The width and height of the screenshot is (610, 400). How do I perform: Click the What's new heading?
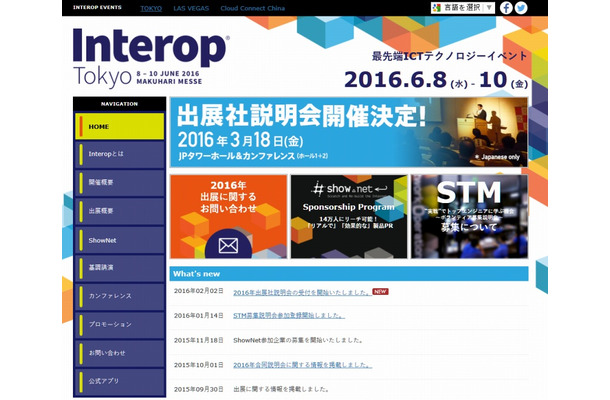pos(196,274)
